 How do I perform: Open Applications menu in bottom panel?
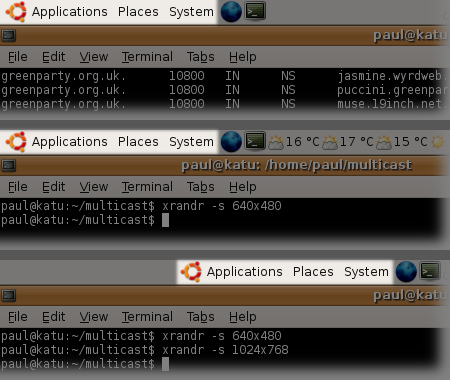245,272
